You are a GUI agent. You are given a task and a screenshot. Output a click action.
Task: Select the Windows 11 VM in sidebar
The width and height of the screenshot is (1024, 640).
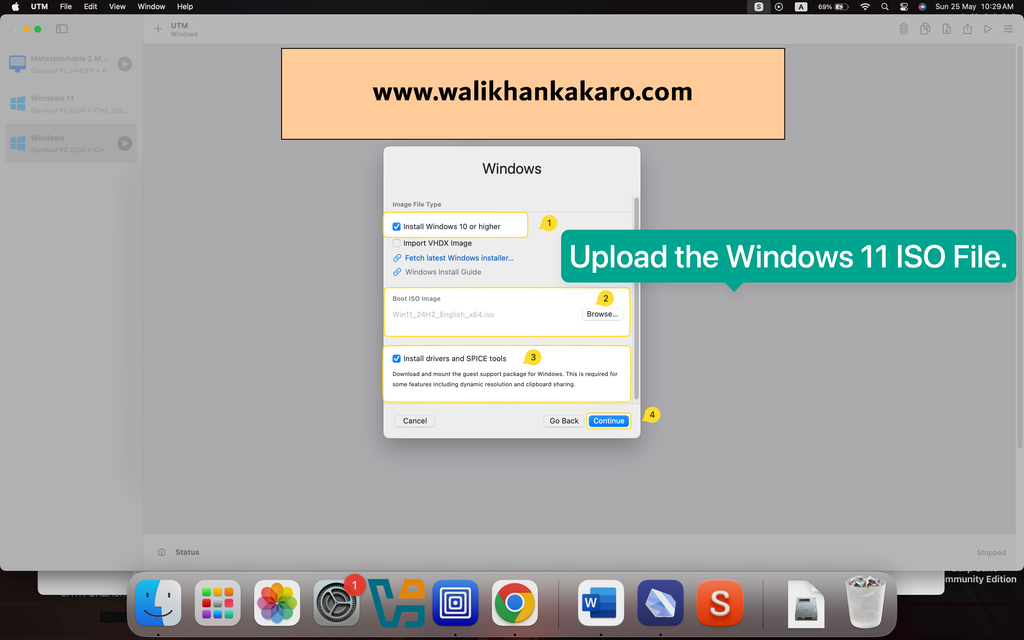coord(71,103)
